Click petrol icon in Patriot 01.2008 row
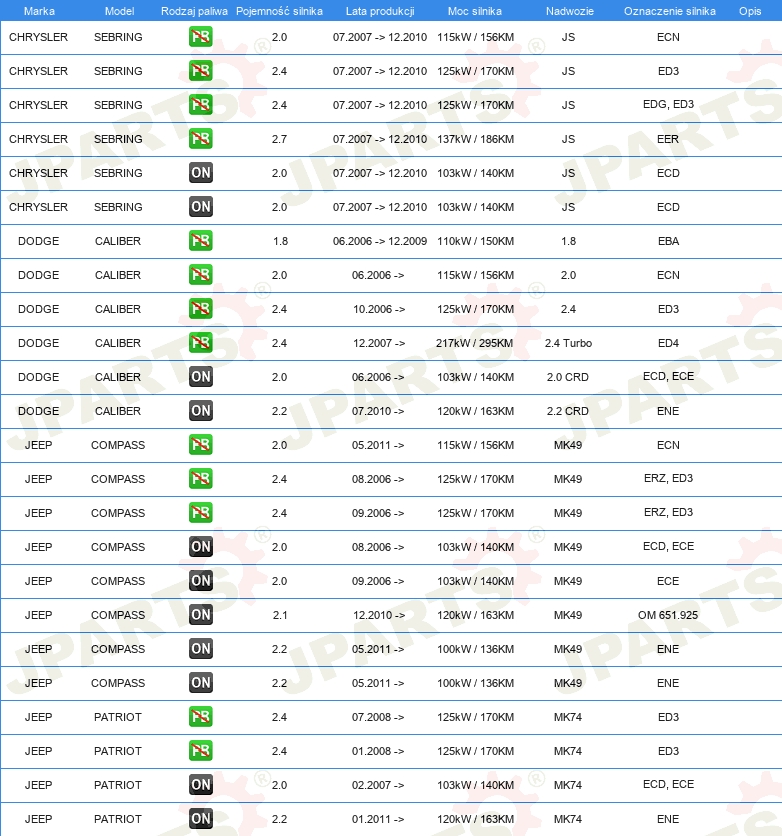The height and width of the screenshot is (836, 782). [x=200, y=750]
